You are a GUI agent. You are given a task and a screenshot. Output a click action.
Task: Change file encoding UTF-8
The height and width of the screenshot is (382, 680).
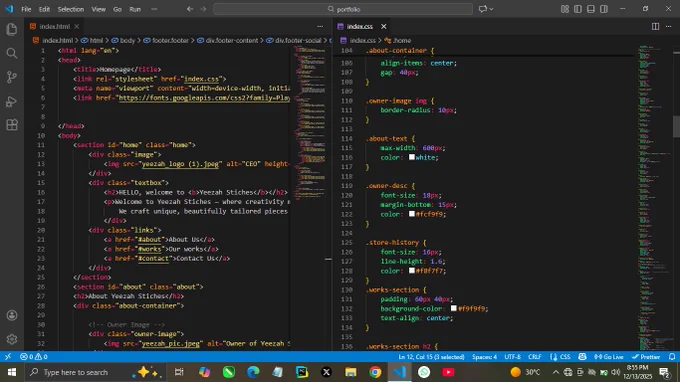512,357
